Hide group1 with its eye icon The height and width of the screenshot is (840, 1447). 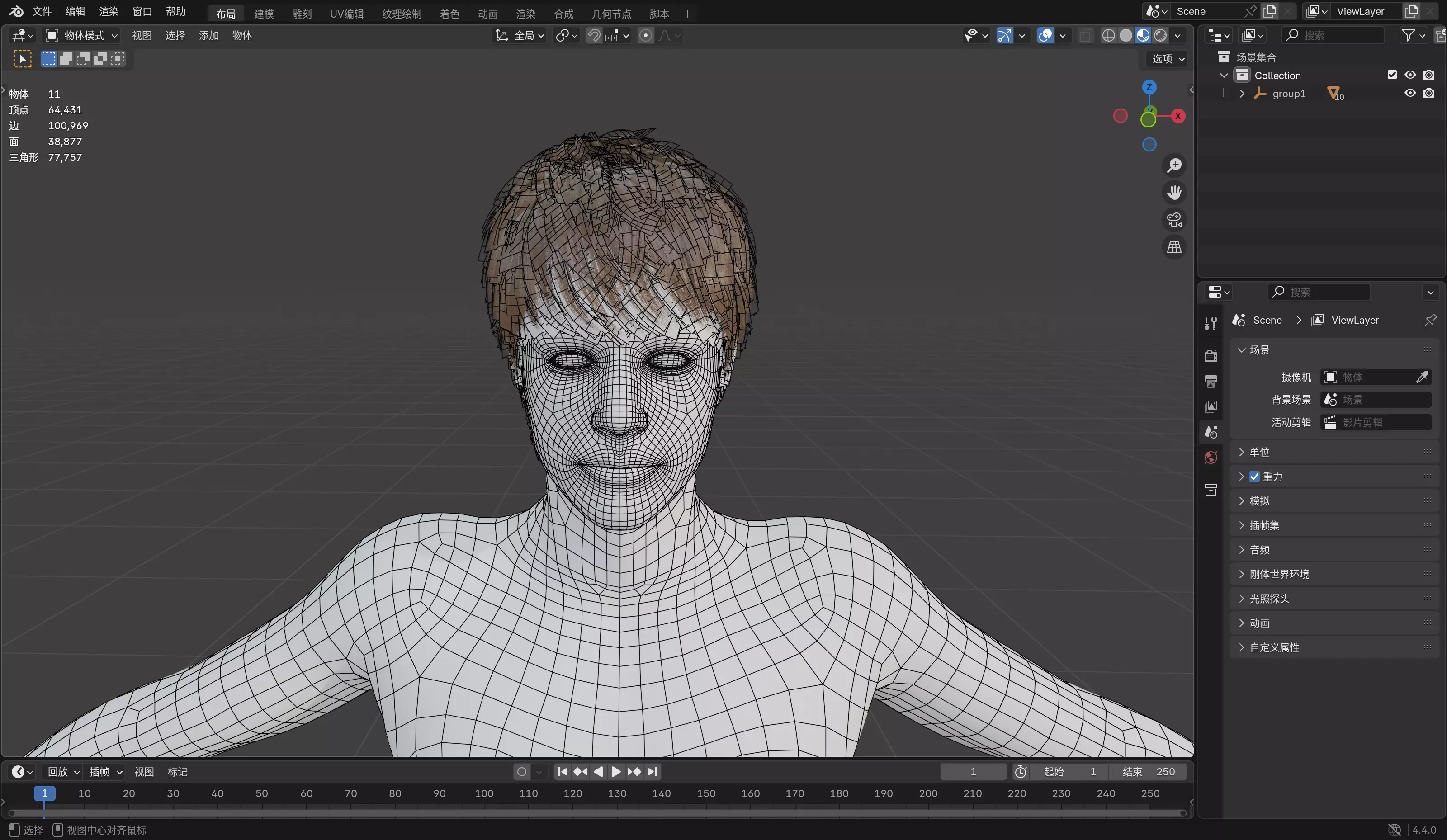point(1410,93)
